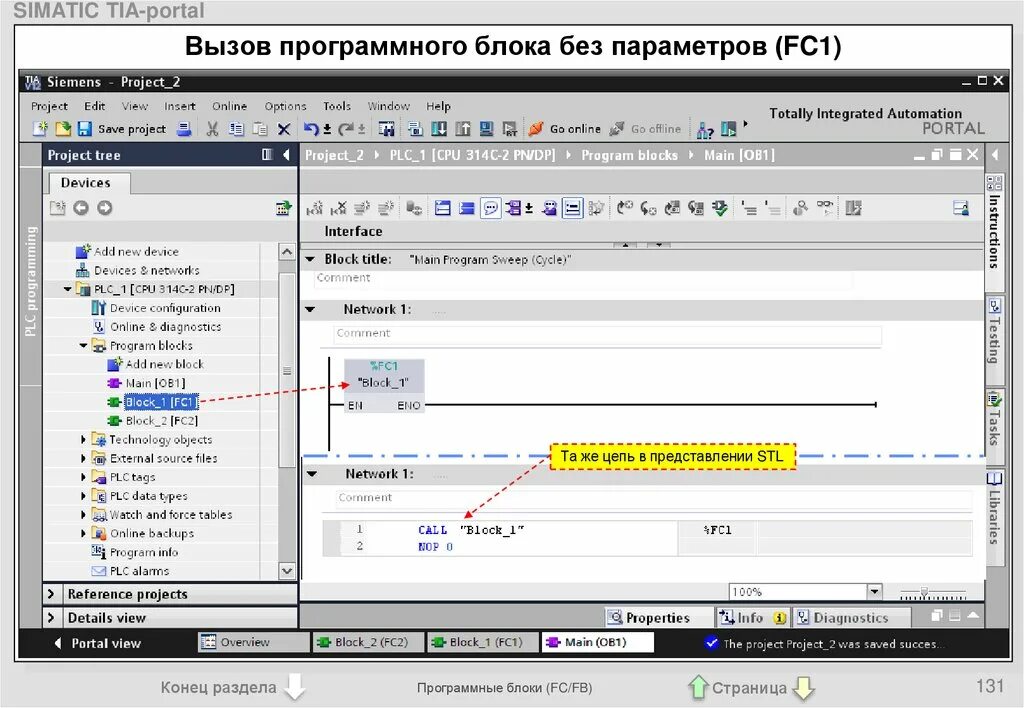Image resolution: width=1024 pixels, height=708 pixels.
Task: Switch to Block_1 (FC1) editor tab
Action: point(482,642)
